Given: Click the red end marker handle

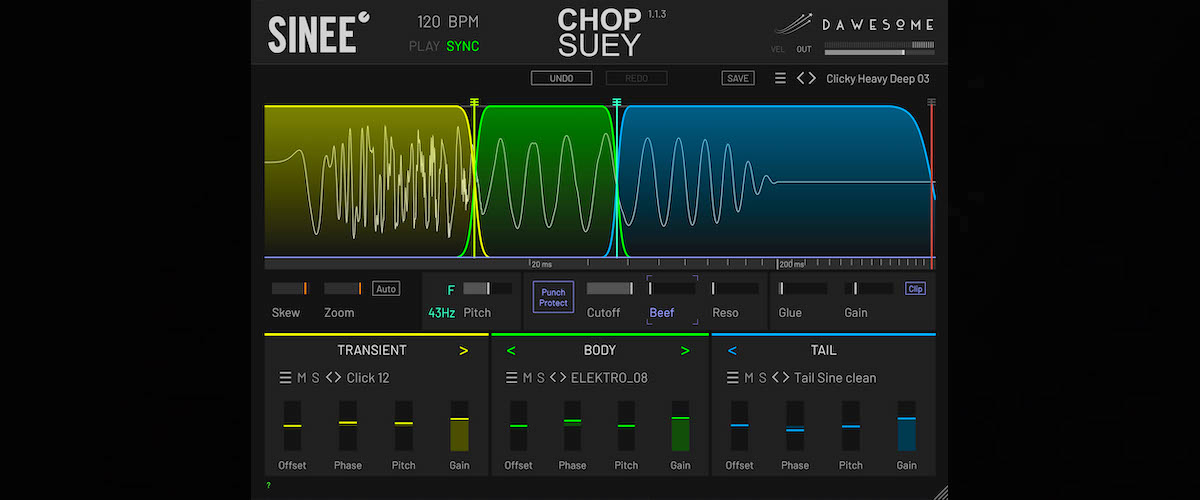Looking at the screenshot, I should pos(932,102).
